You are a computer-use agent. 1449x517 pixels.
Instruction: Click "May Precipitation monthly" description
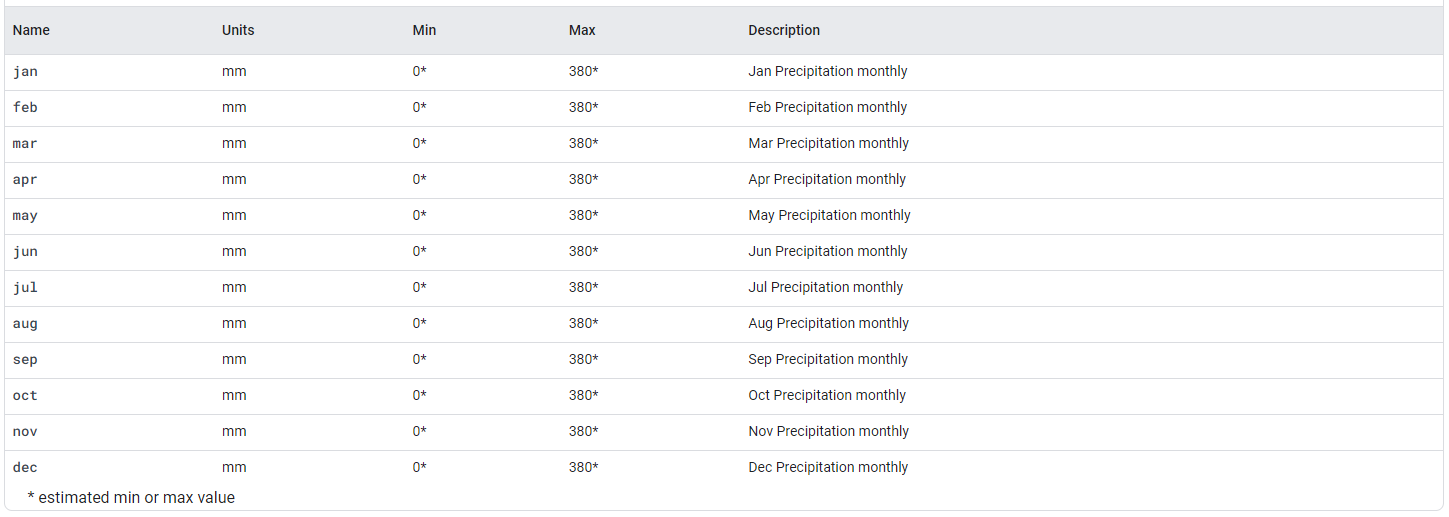[x=829, y=215]
